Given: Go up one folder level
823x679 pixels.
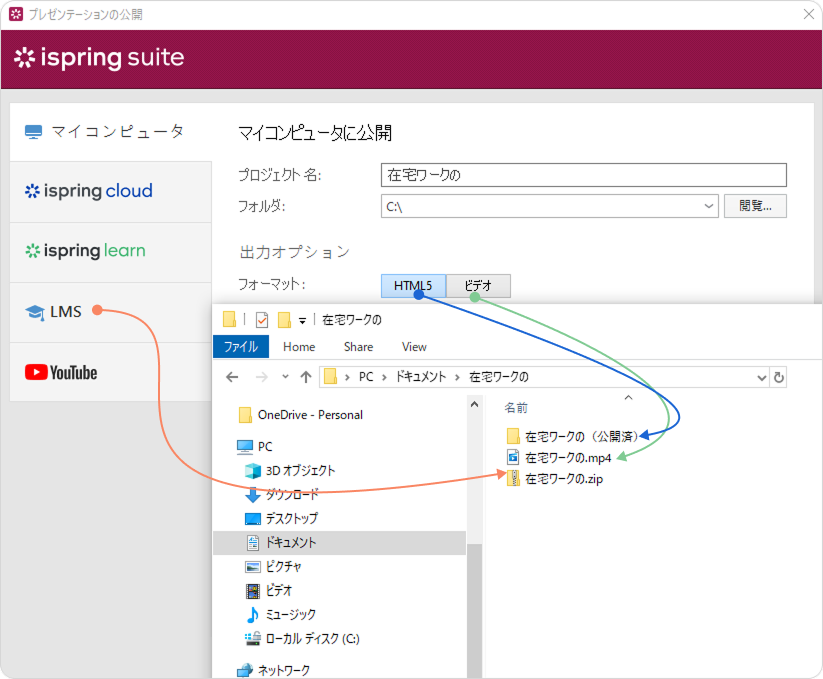Looking at the screenshot, I should tap(306, 377).
